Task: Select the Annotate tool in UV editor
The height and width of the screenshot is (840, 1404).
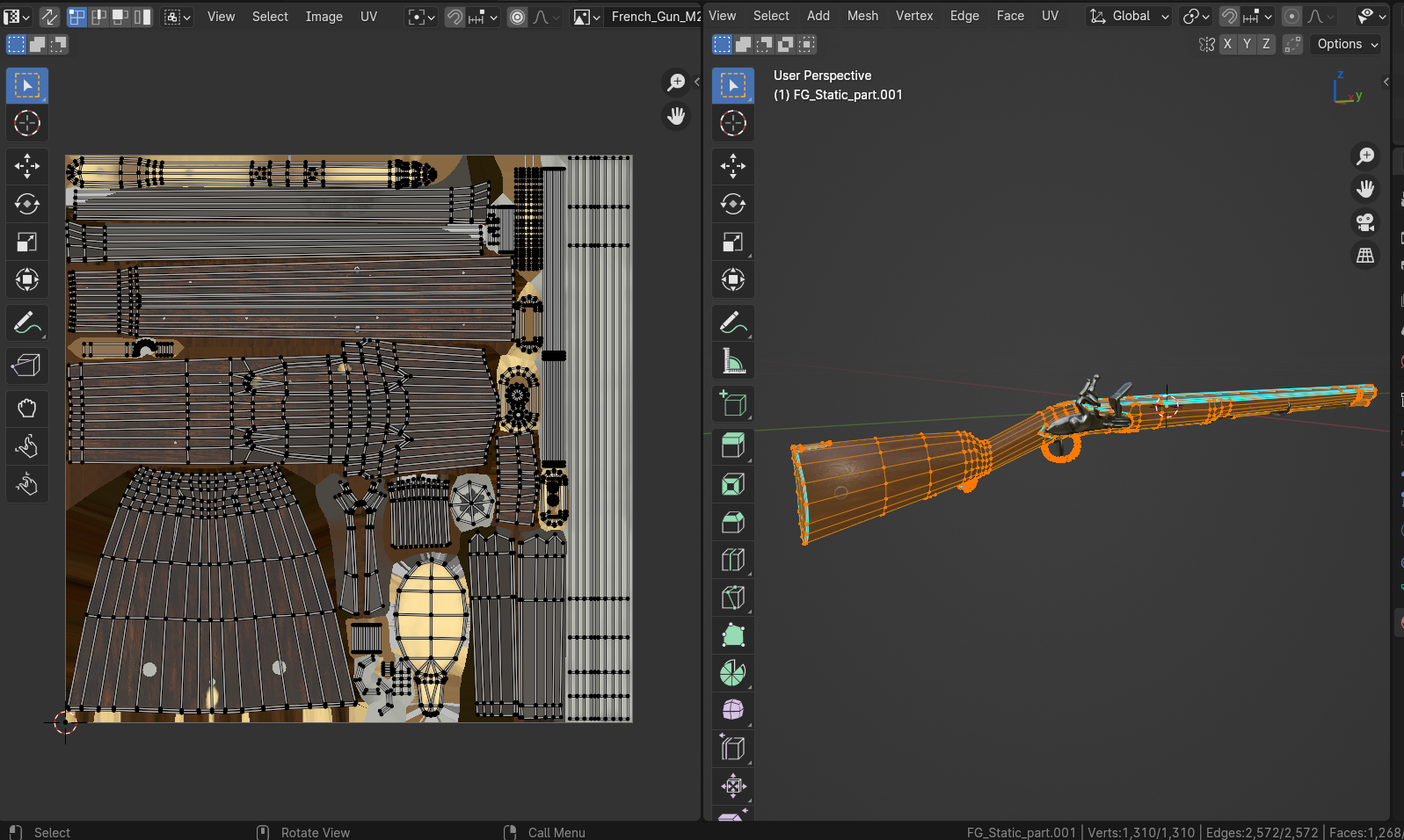Action: click(x=26, y=323)
